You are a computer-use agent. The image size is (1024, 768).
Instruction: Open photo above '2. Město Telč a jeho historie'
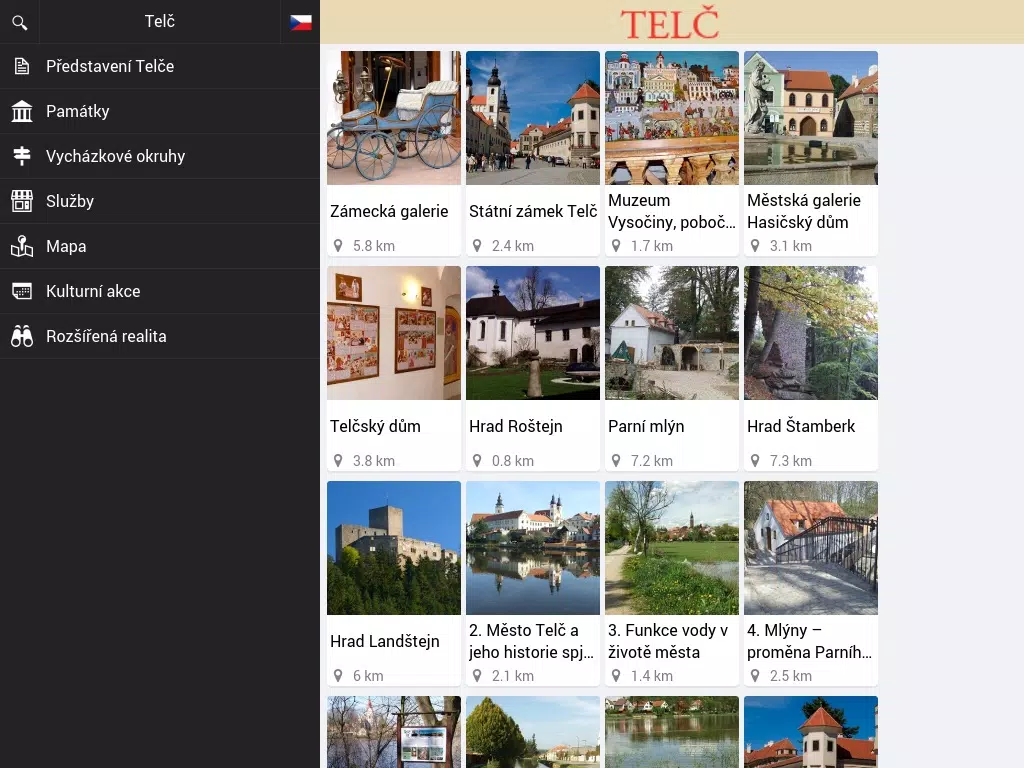pyautogui.click(x=533, y=548)
